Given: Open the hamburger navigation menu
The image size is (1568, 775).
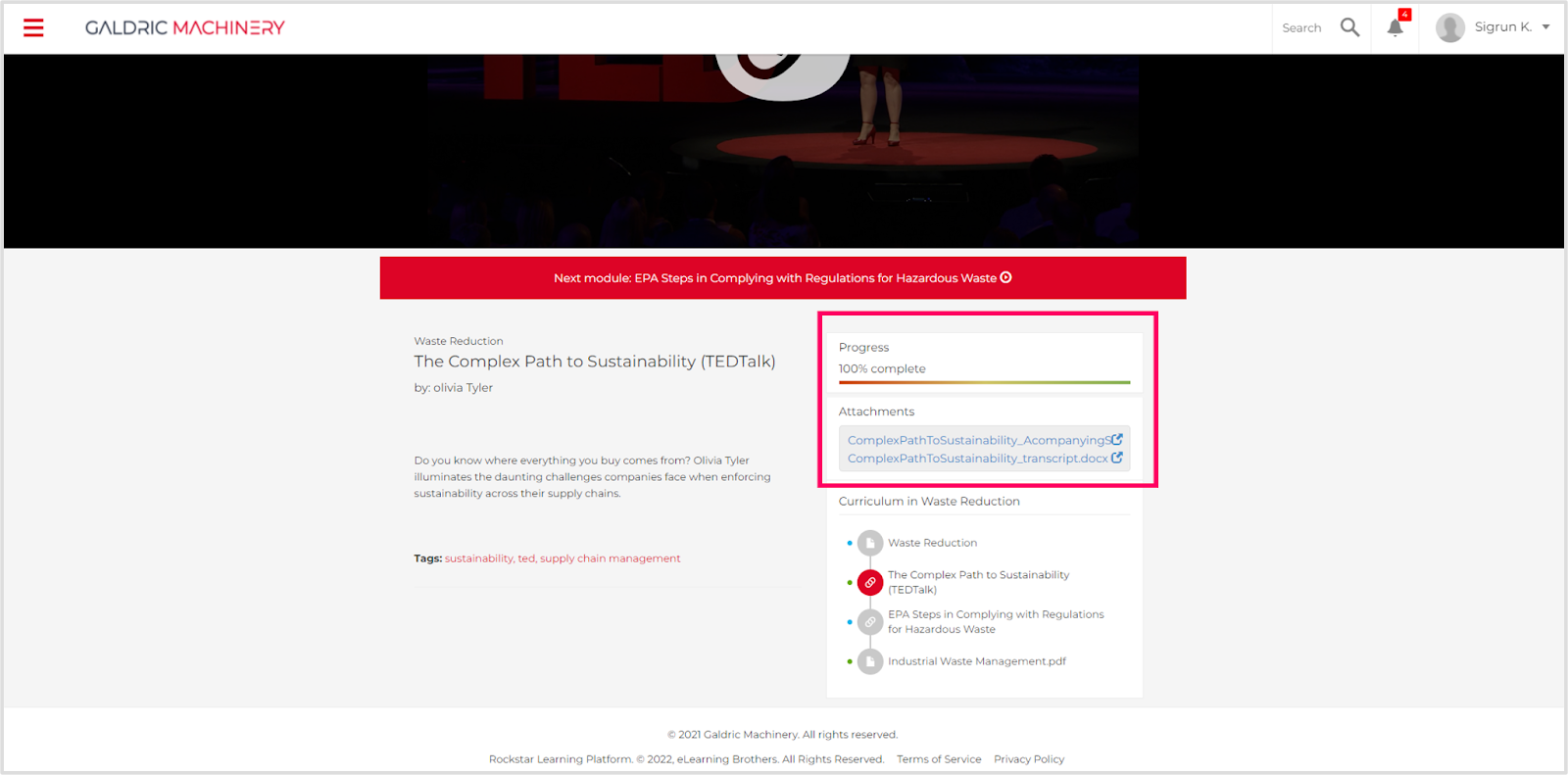Looking at the screenshot, I should click(x=33, y=27).
